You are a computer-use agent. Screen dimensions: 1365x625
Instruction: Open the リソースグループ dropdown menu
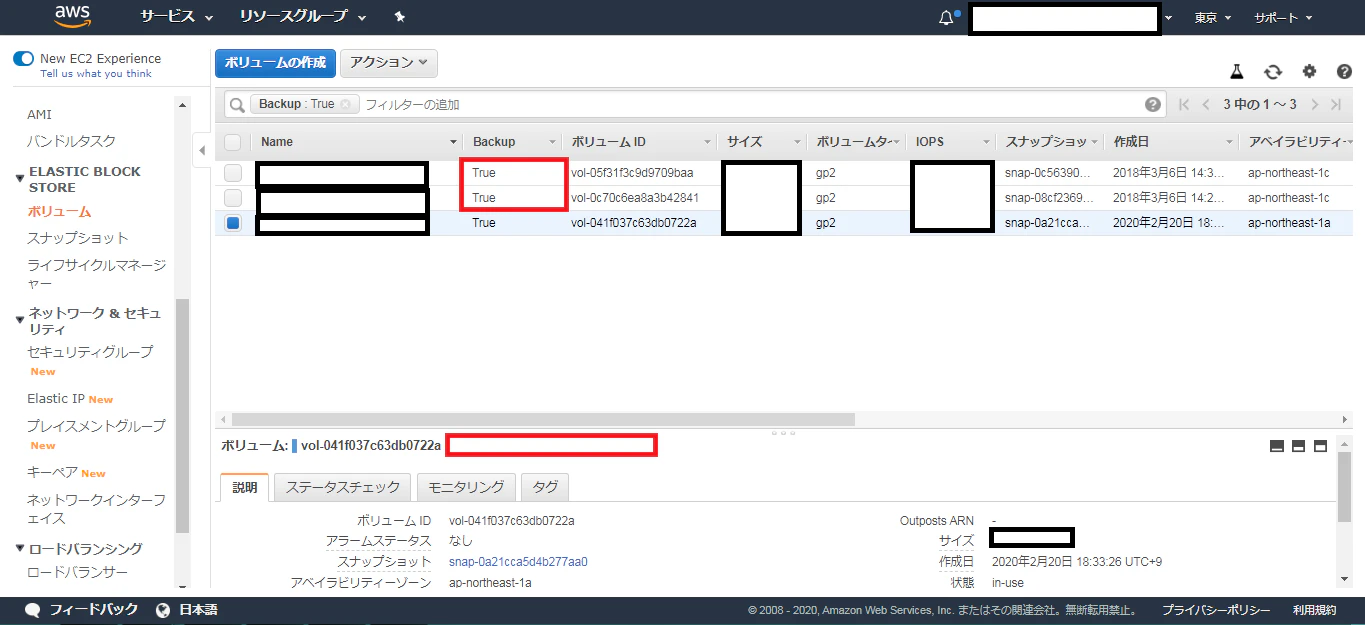[303, 17]
